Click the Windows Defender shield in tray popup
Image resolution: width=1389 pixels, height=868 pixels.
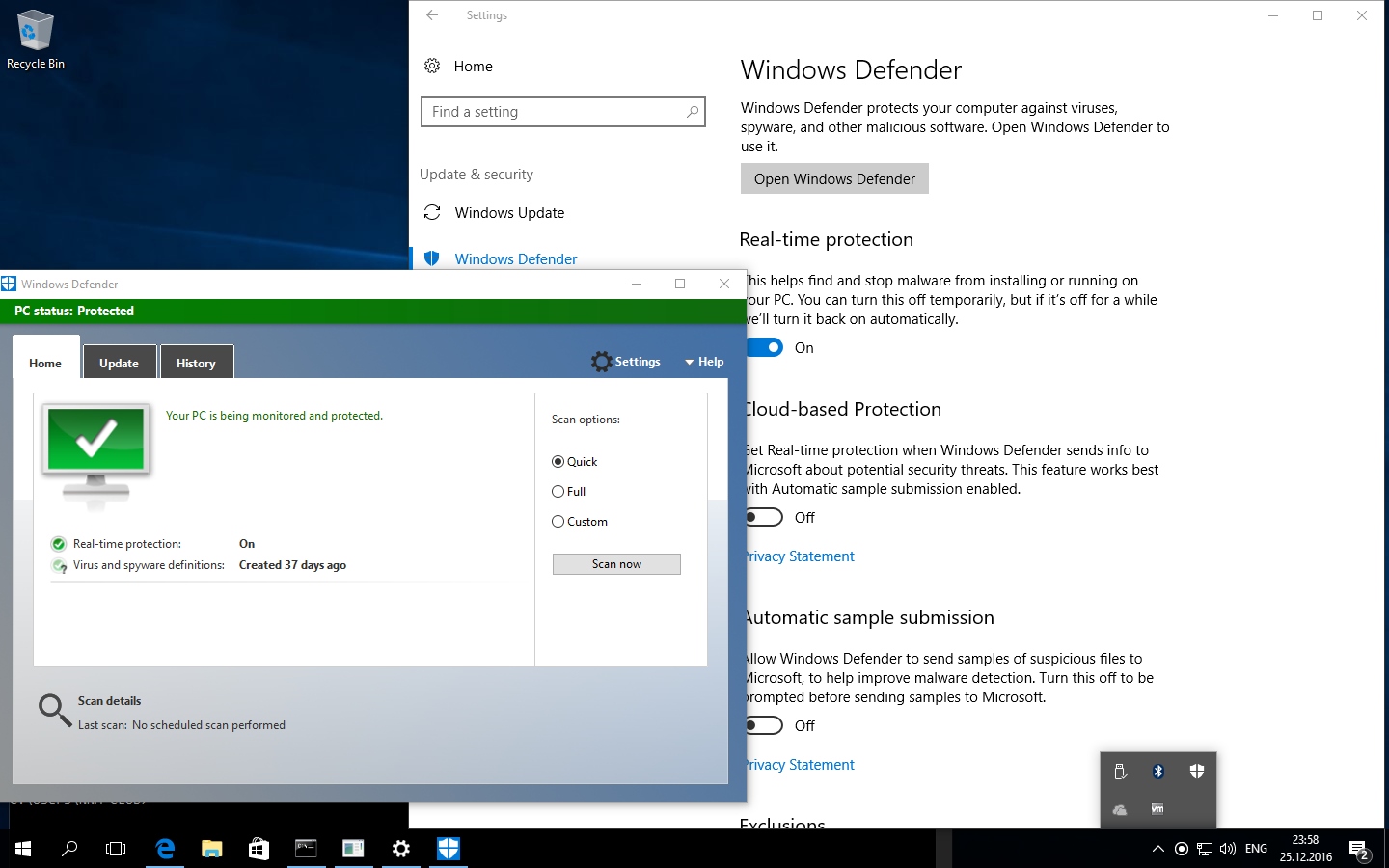(1196, 772)
